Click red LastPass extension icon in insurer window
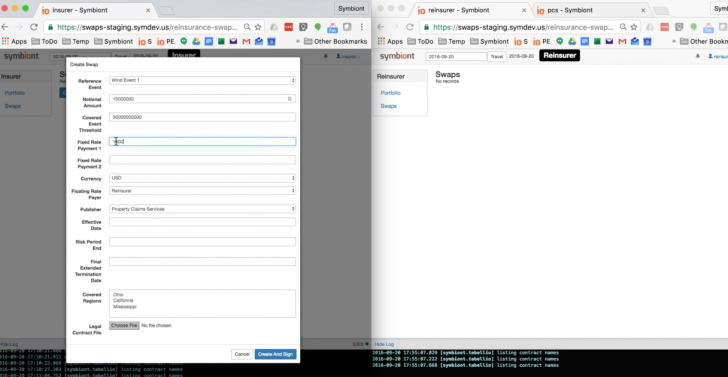 click(x=288, y=27)
